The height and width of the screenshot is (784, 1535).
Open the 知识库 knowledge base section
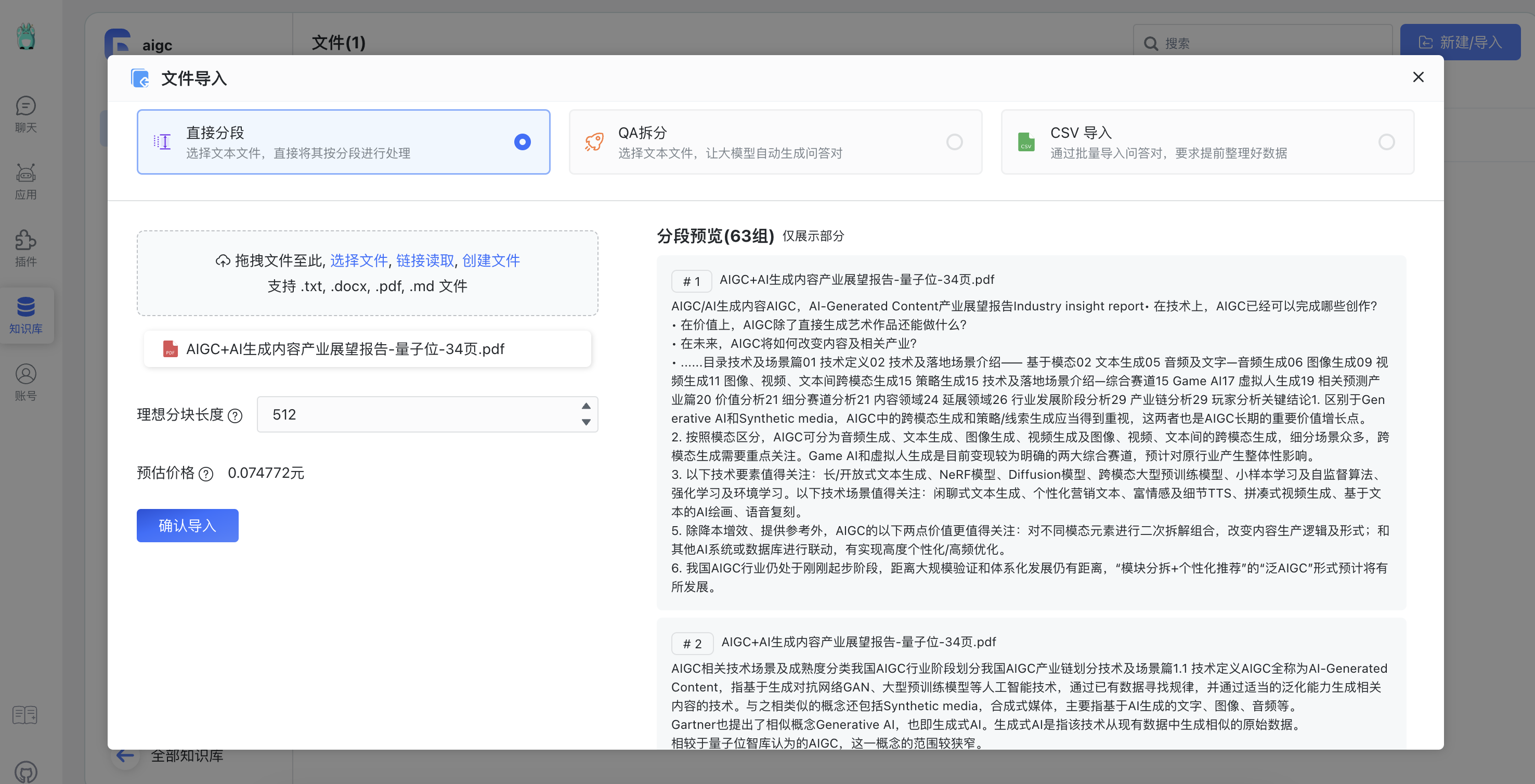25,315
